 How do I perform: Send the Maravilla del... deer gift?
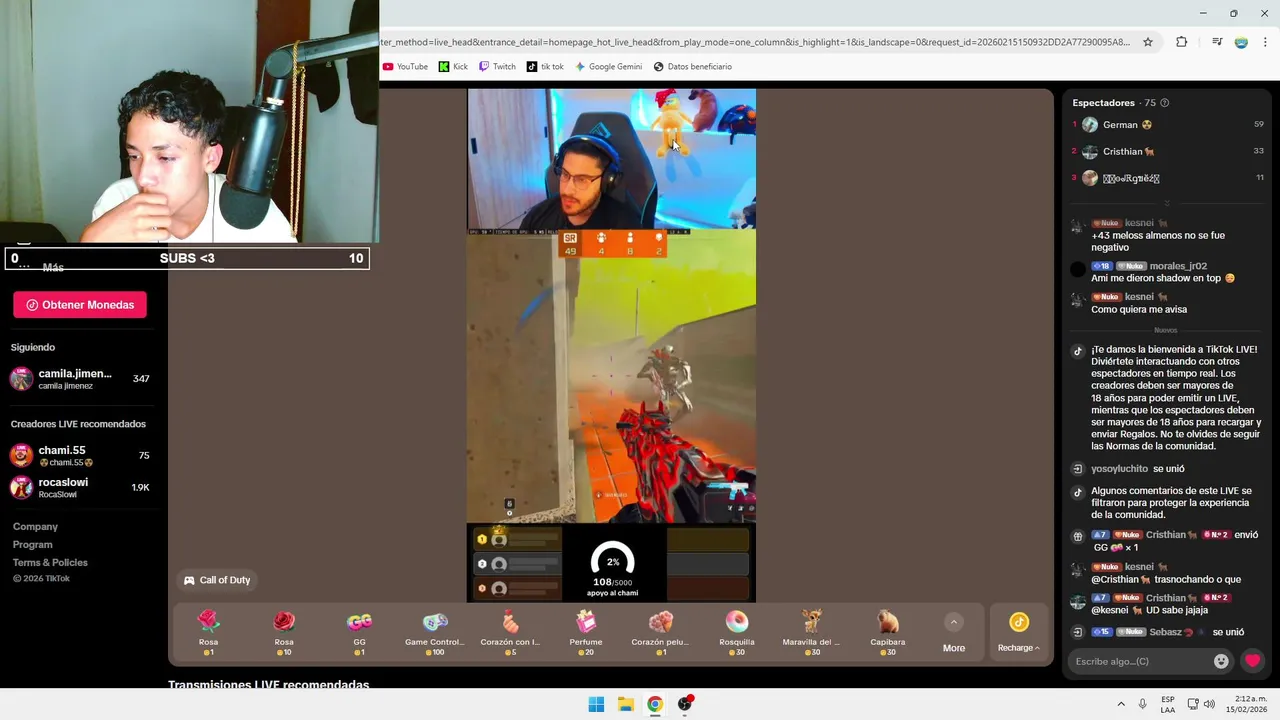812,632
